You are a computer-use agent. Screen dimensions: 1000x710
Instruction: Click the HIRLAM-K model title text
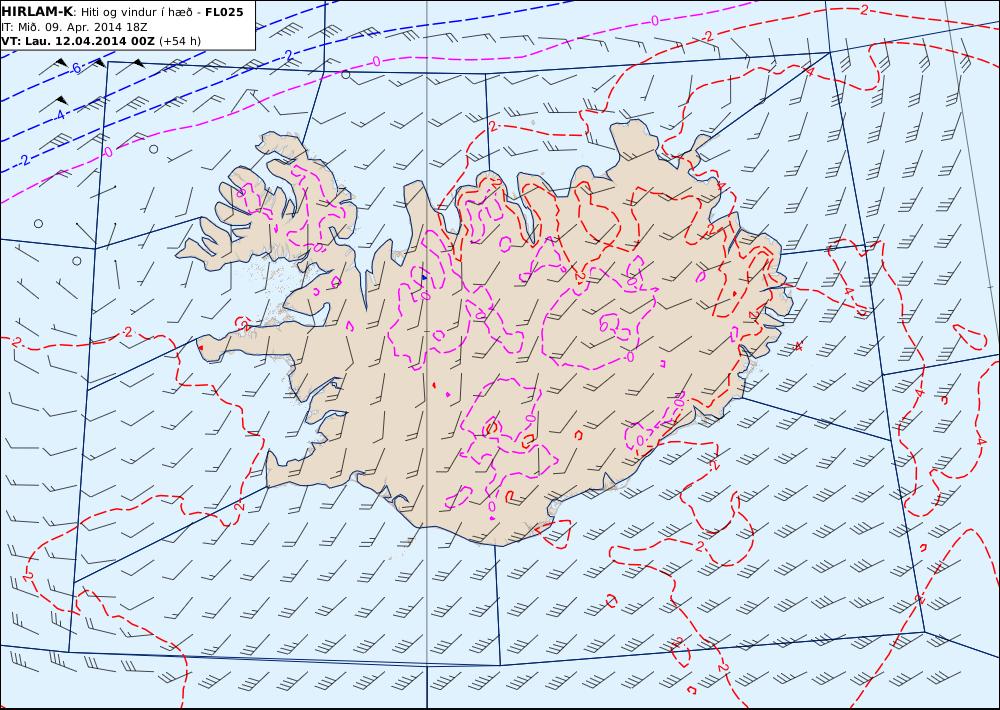37,11
